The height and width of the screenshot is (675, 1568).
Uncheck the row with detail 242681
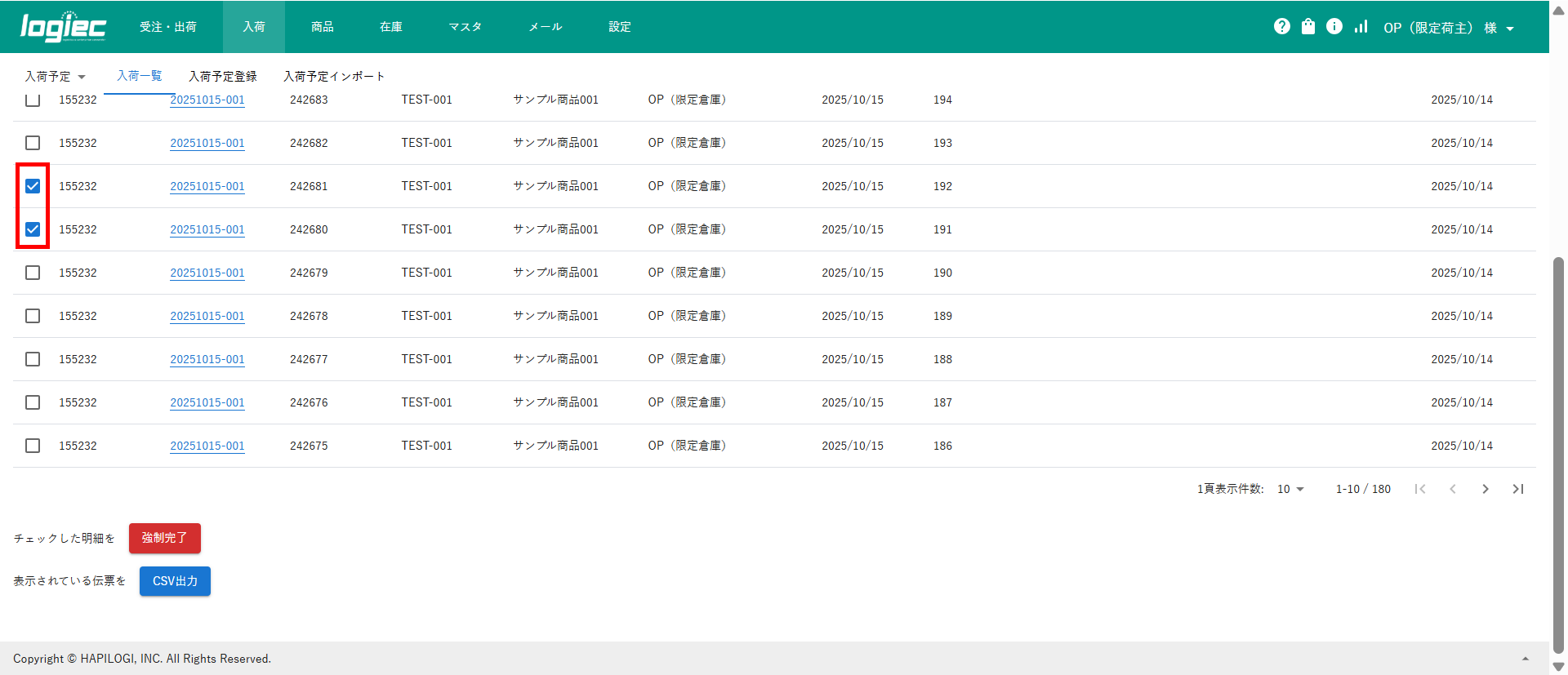click(x=33, y=186)
